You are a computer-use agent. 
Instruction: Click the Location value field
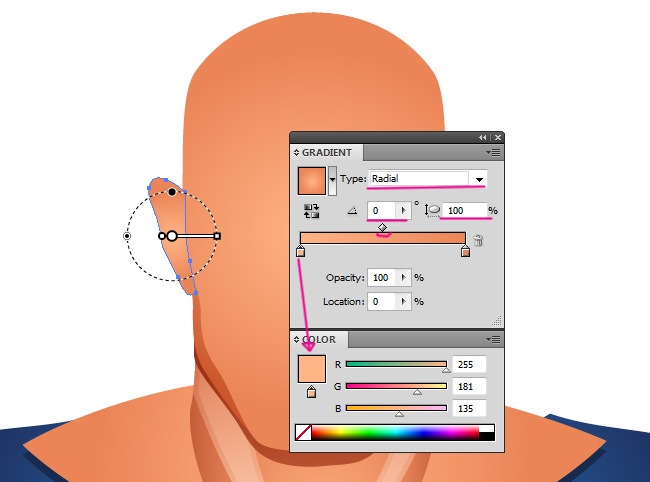tap(381, 301)
